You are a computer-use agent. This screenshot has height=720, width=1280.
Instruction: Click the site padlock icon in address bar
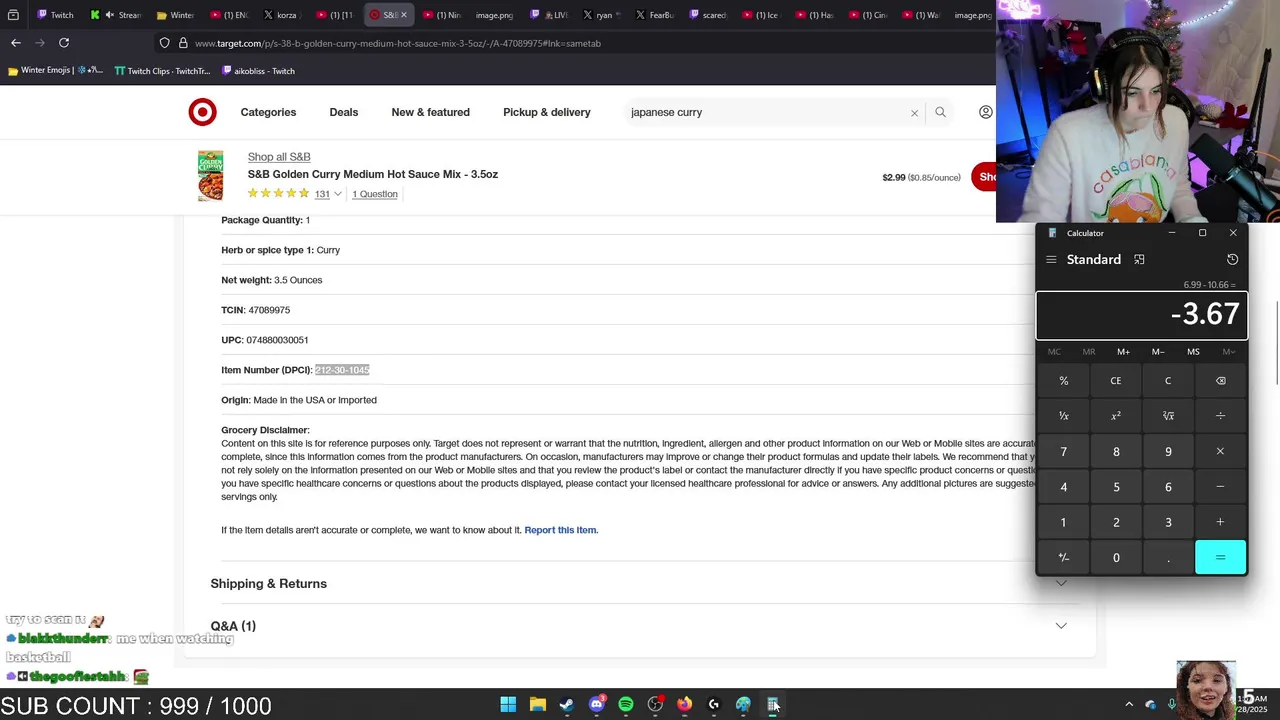click(x=183, y=43)
